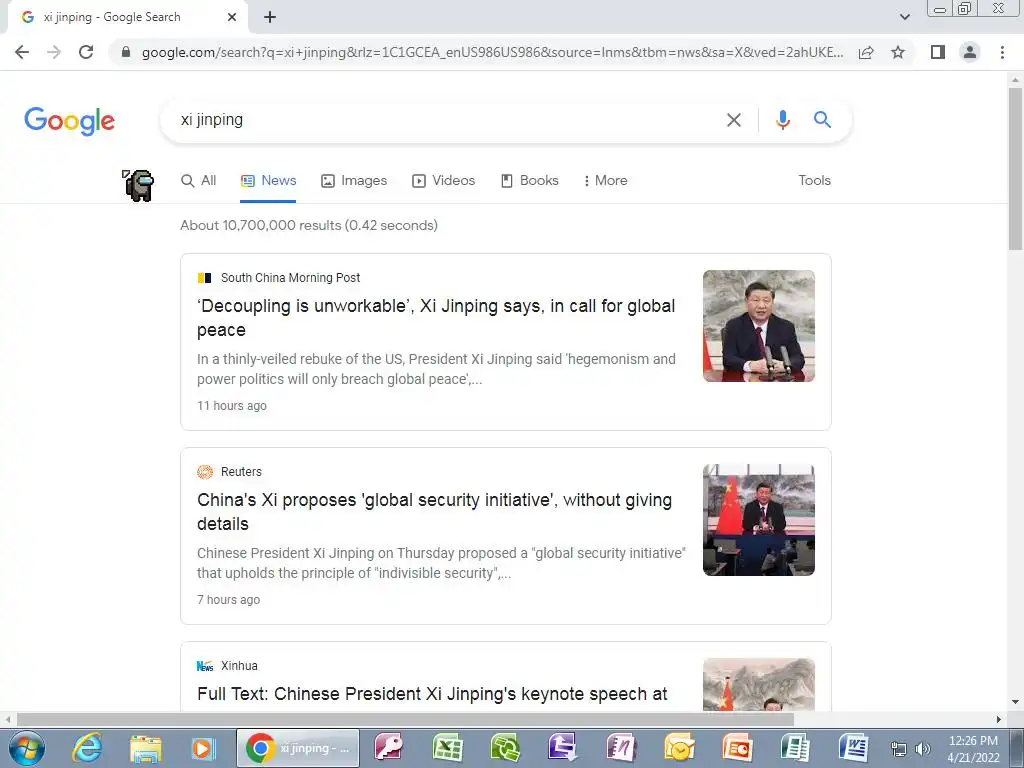The height and width of the screenshot is (768, 1024).
Task: Open the 'Decoupling is unworkable' SCMP headline
Action: [x=436, y=318]
